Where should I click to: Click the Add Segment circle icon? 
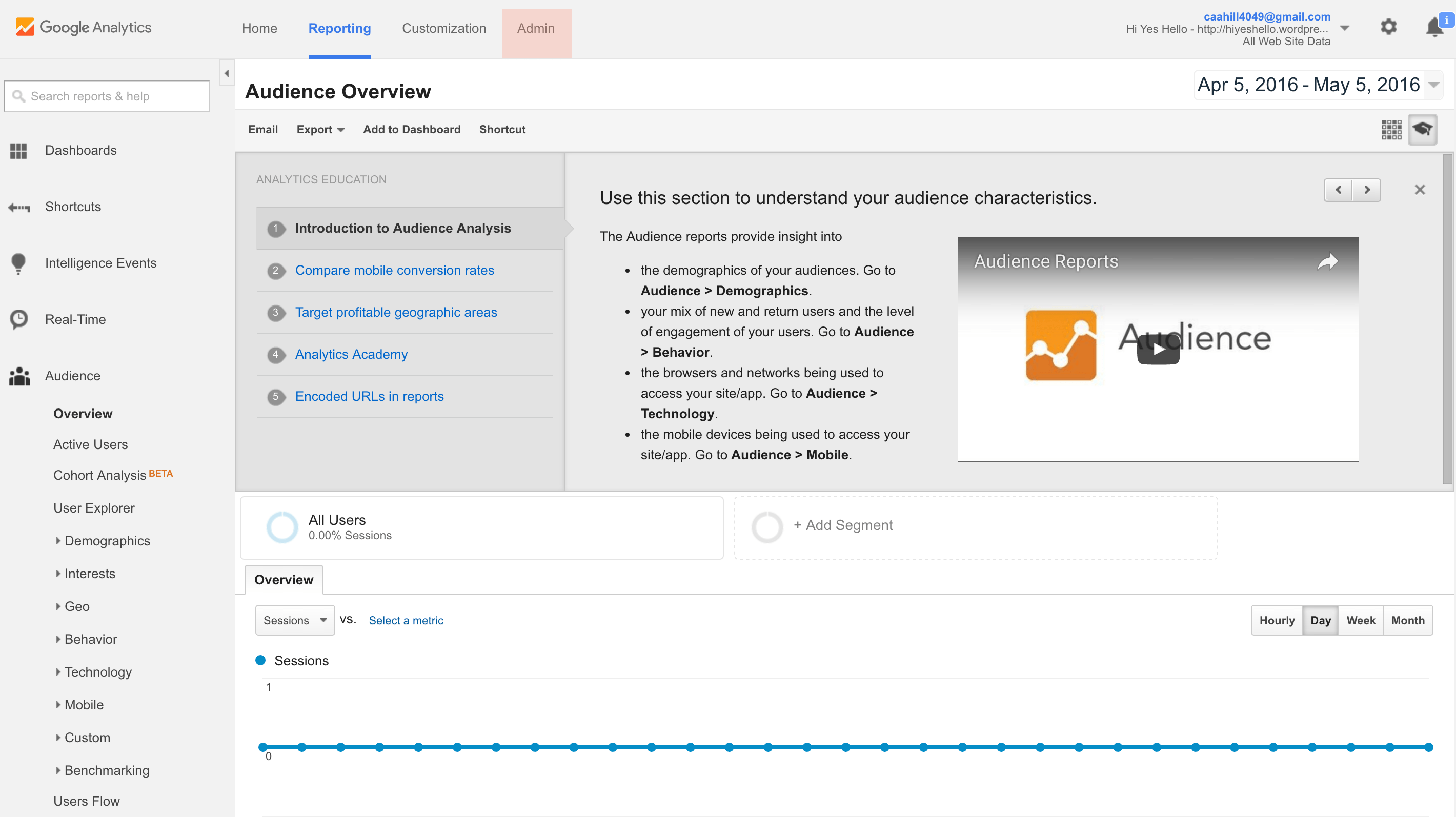coord(767,527)
